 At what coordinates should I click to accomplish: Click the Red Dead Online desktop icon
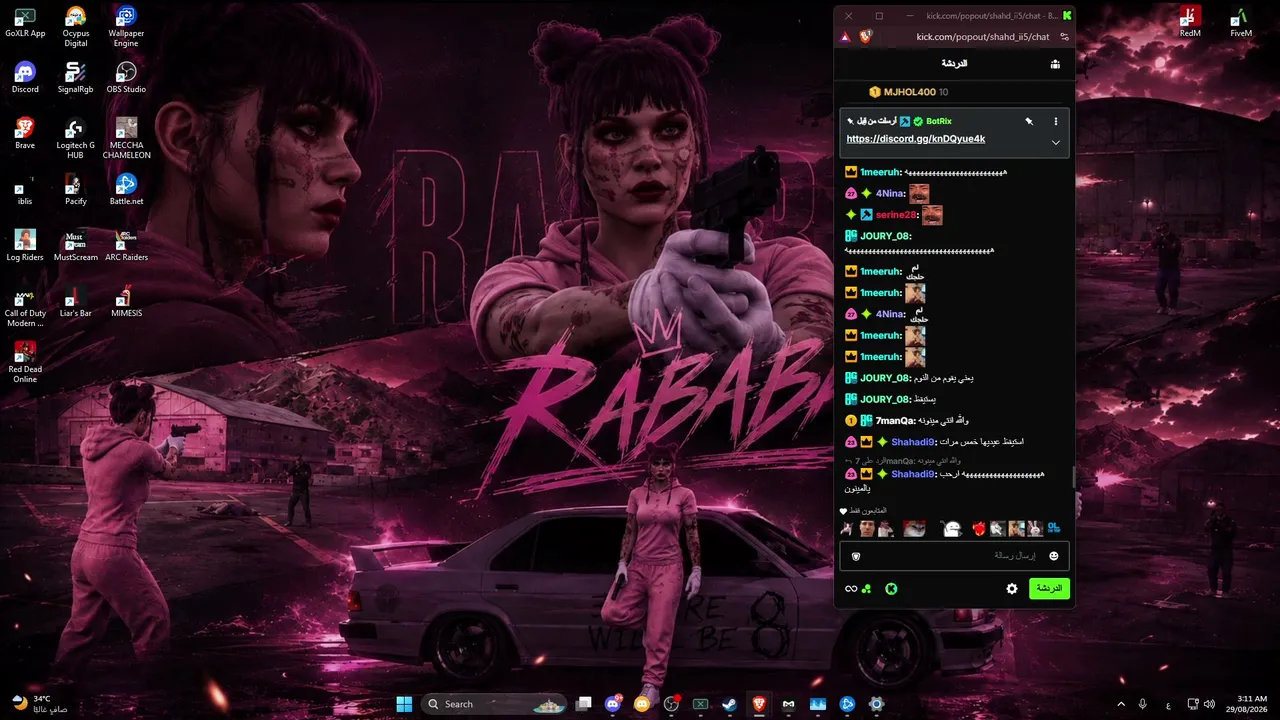[x=25, y=361]
